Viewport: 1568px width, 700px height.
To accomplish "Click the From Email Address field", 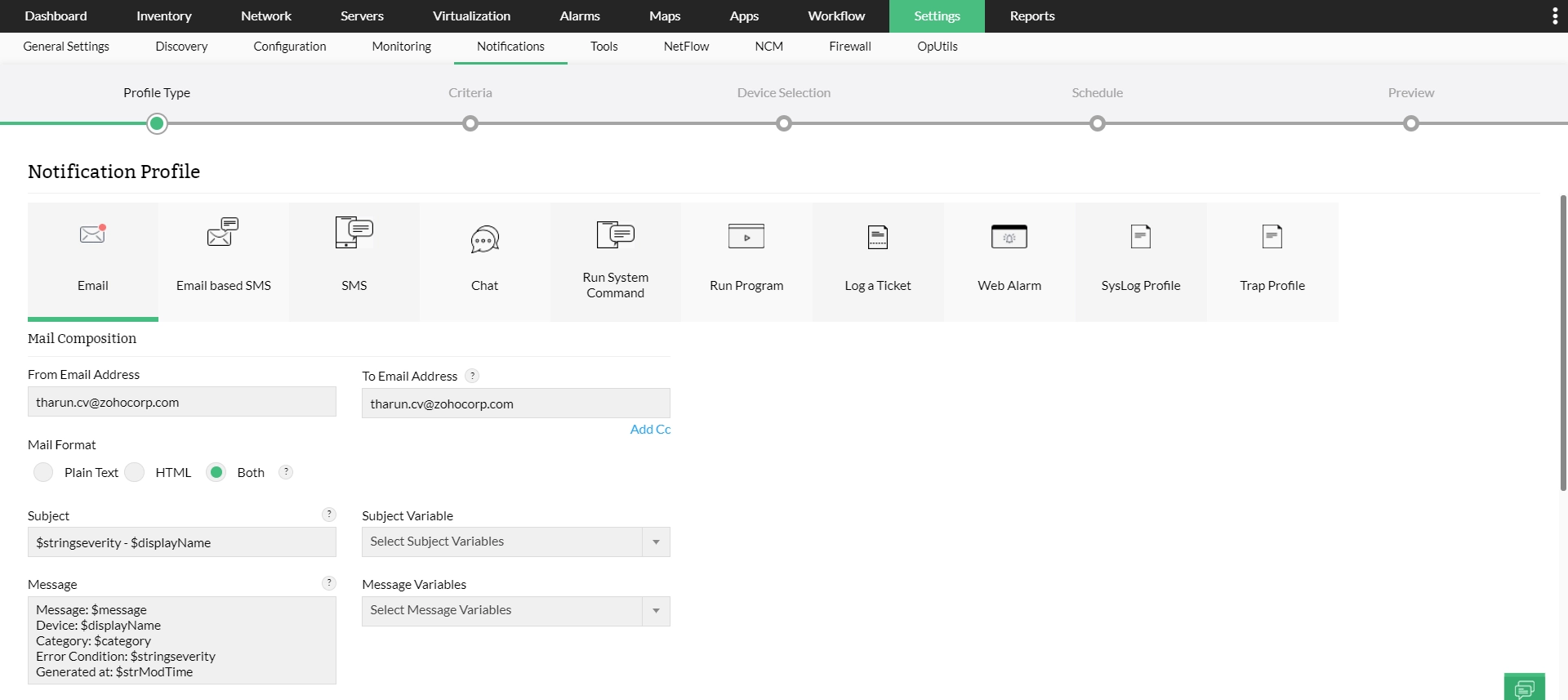I will pyautogui.click(x=182, y=402).
